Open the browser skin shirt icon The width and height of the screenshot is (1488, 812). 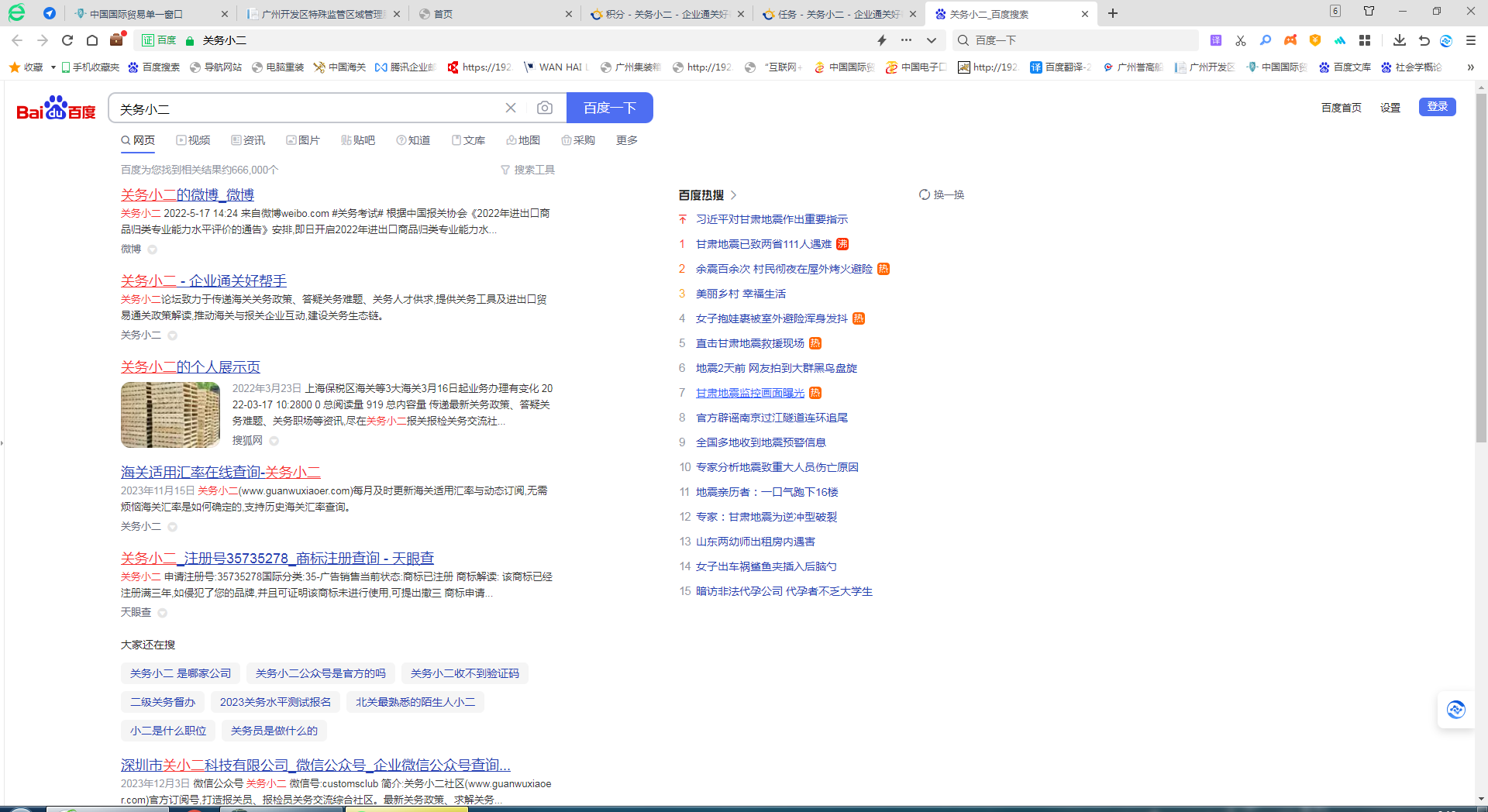(x=1369, y=11)
